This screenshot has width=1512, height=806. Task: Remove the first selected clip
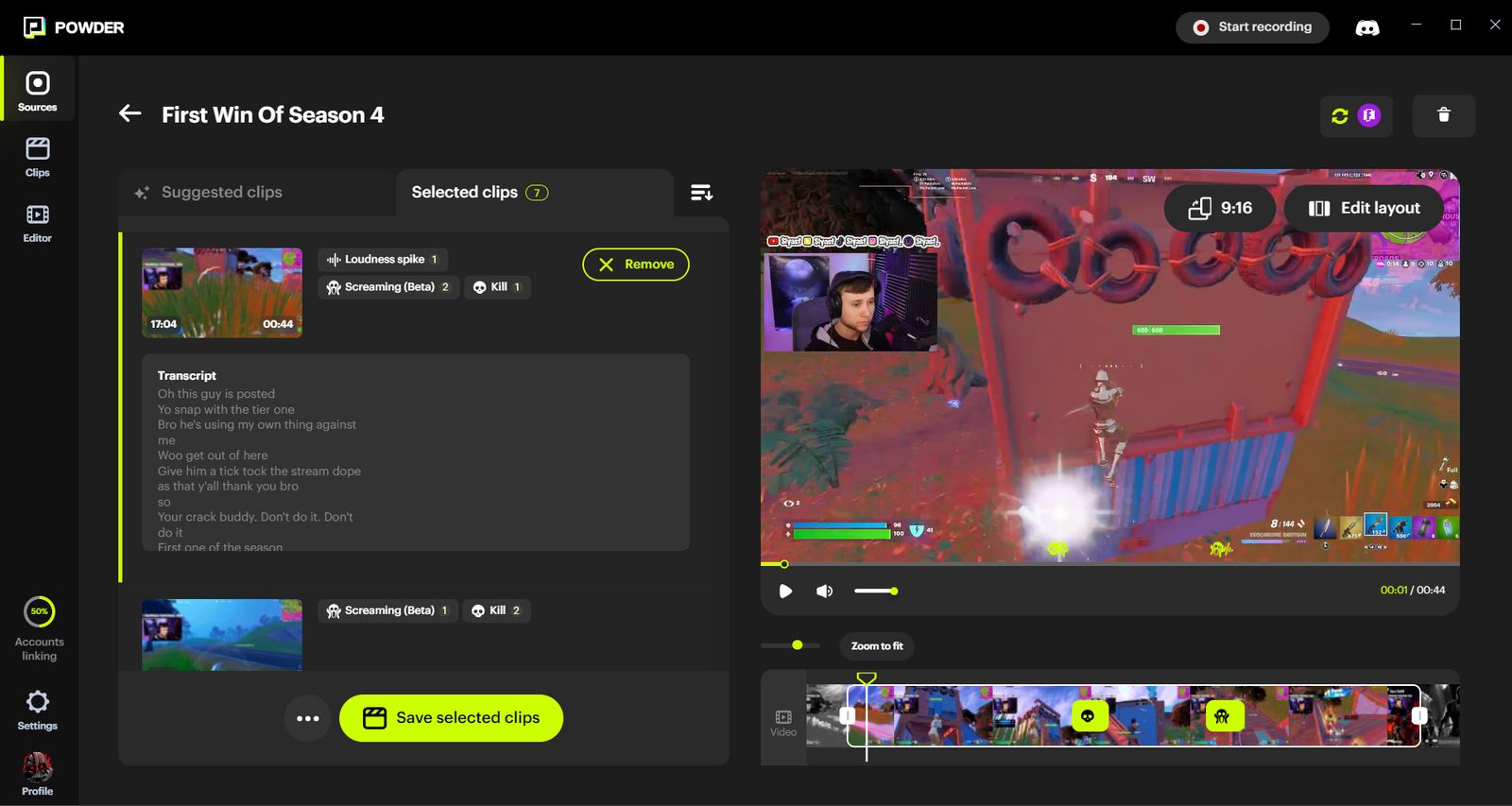point(635,265)
